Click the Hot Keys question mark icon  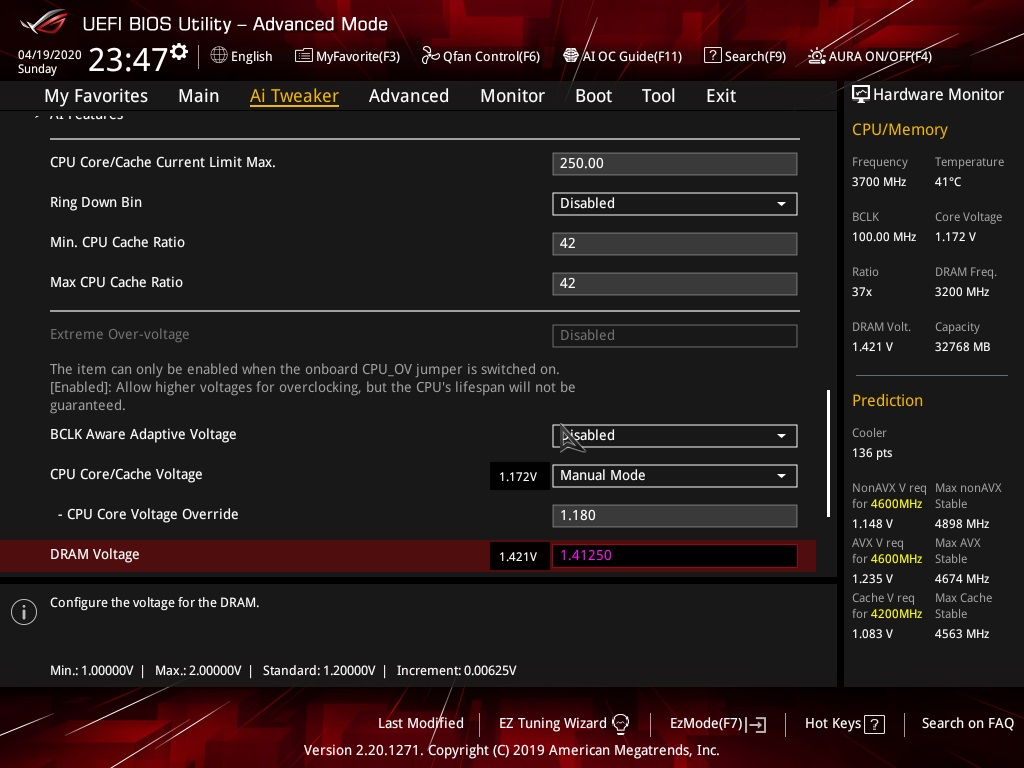pyautogui.click(x=874, y=724)
